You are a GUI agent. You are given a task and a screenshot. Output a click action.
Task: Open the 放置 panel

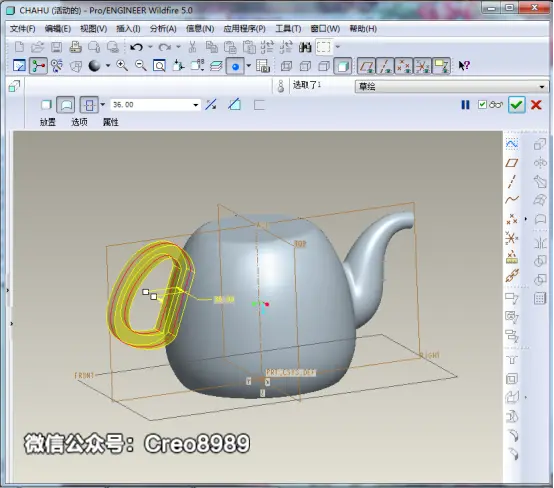pos(48,122)
